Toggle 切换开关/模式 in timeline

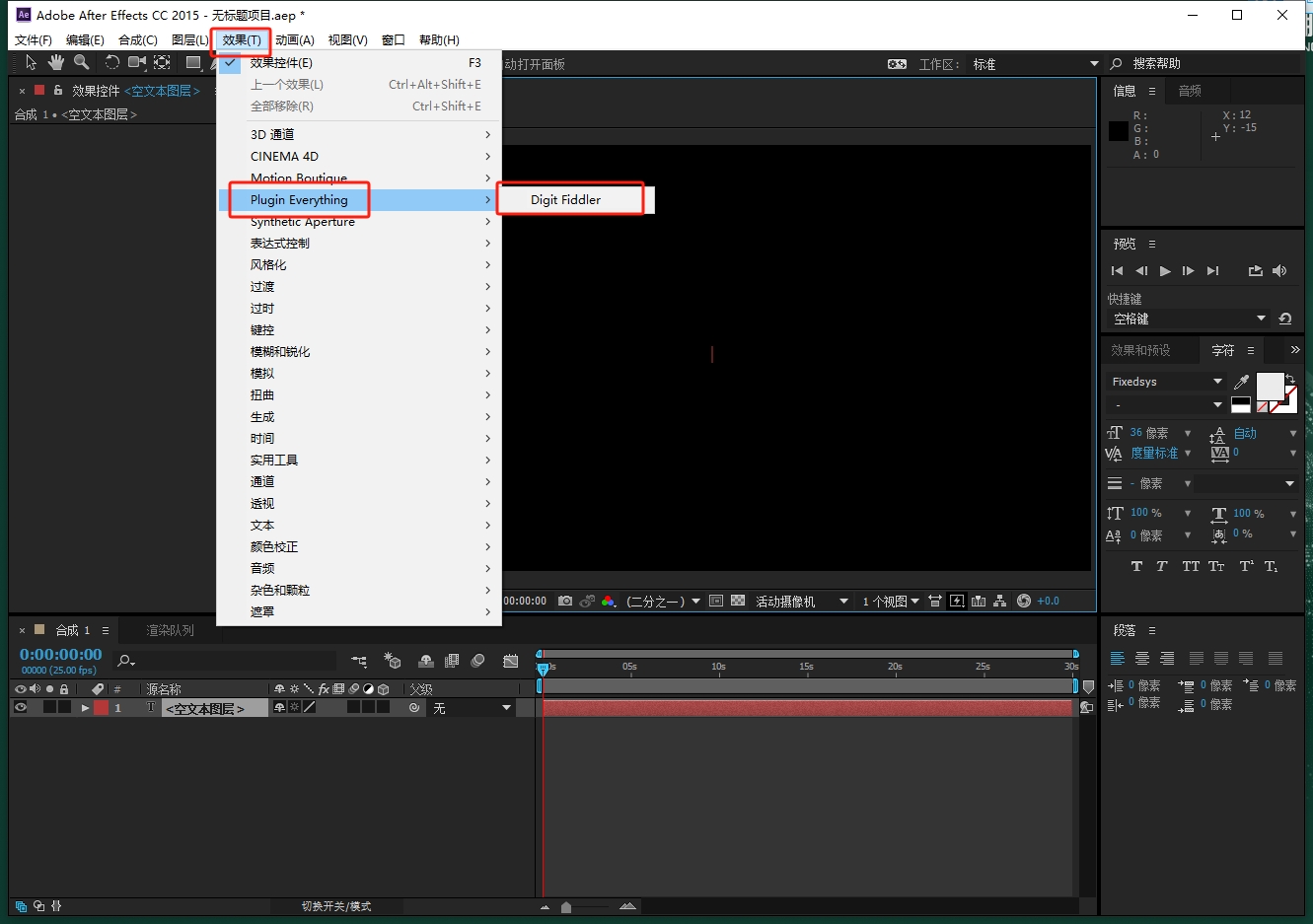point(336,906)
